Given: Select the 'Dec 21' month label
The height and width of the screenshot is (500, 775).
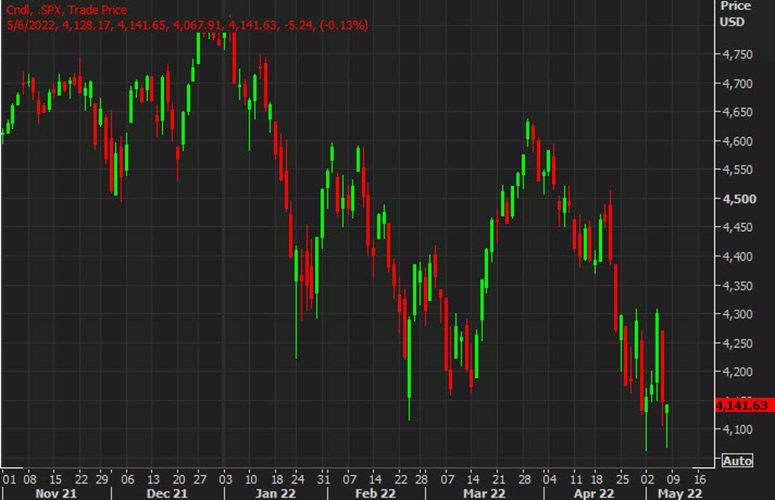Looking at the screenshot, I should 167,493.
